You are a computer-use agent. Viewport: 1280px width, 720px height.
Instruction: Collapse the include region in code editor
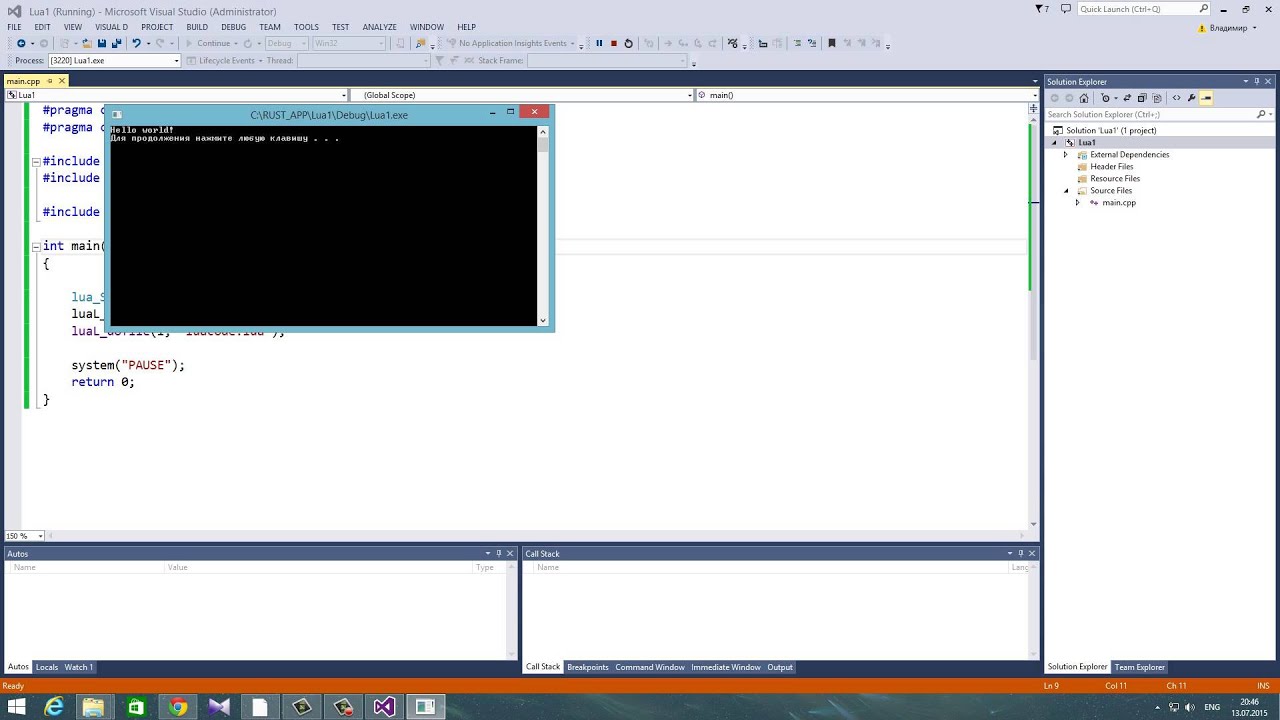(35, 161)
